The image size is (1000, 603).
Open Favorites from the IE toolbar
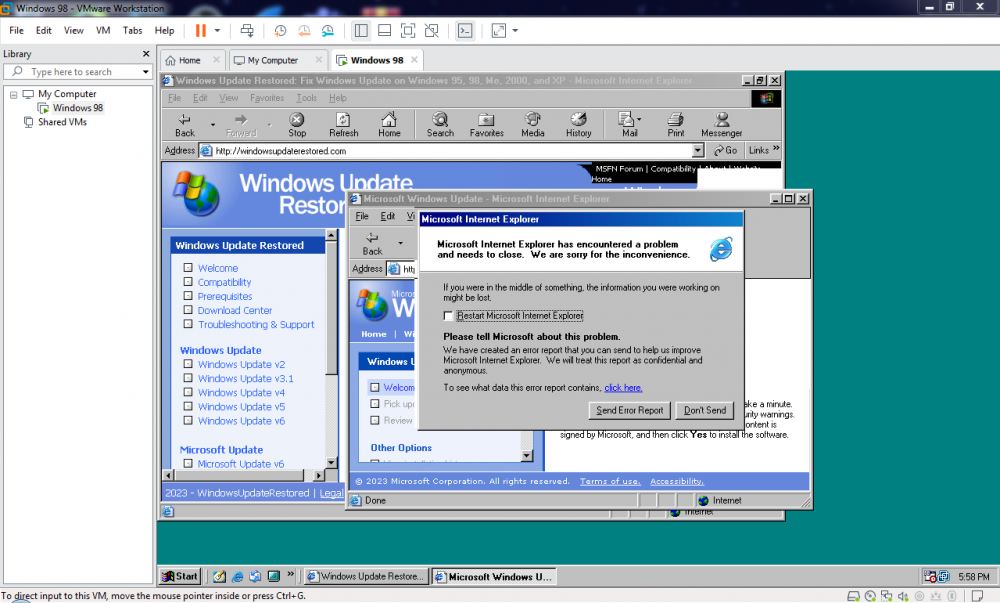(485, 124)
